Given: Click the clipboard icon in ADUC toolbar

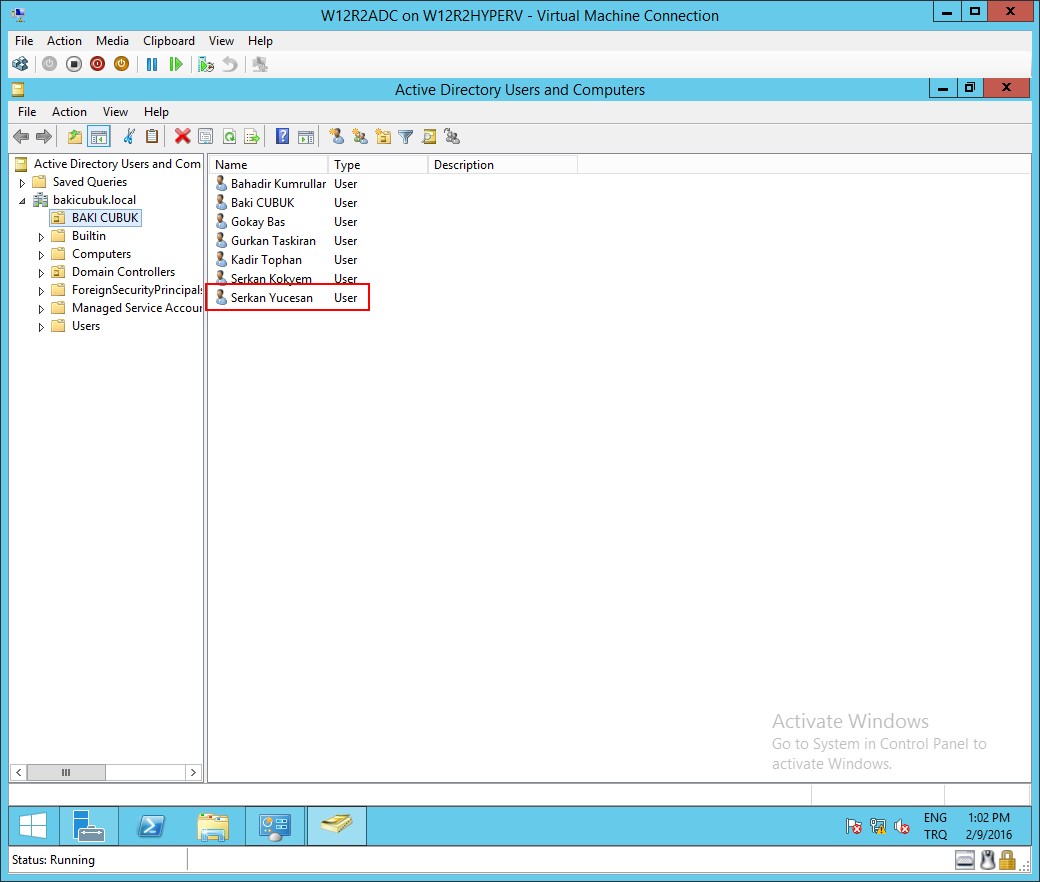Looking at the screenshot, I should tap(152, 137).
